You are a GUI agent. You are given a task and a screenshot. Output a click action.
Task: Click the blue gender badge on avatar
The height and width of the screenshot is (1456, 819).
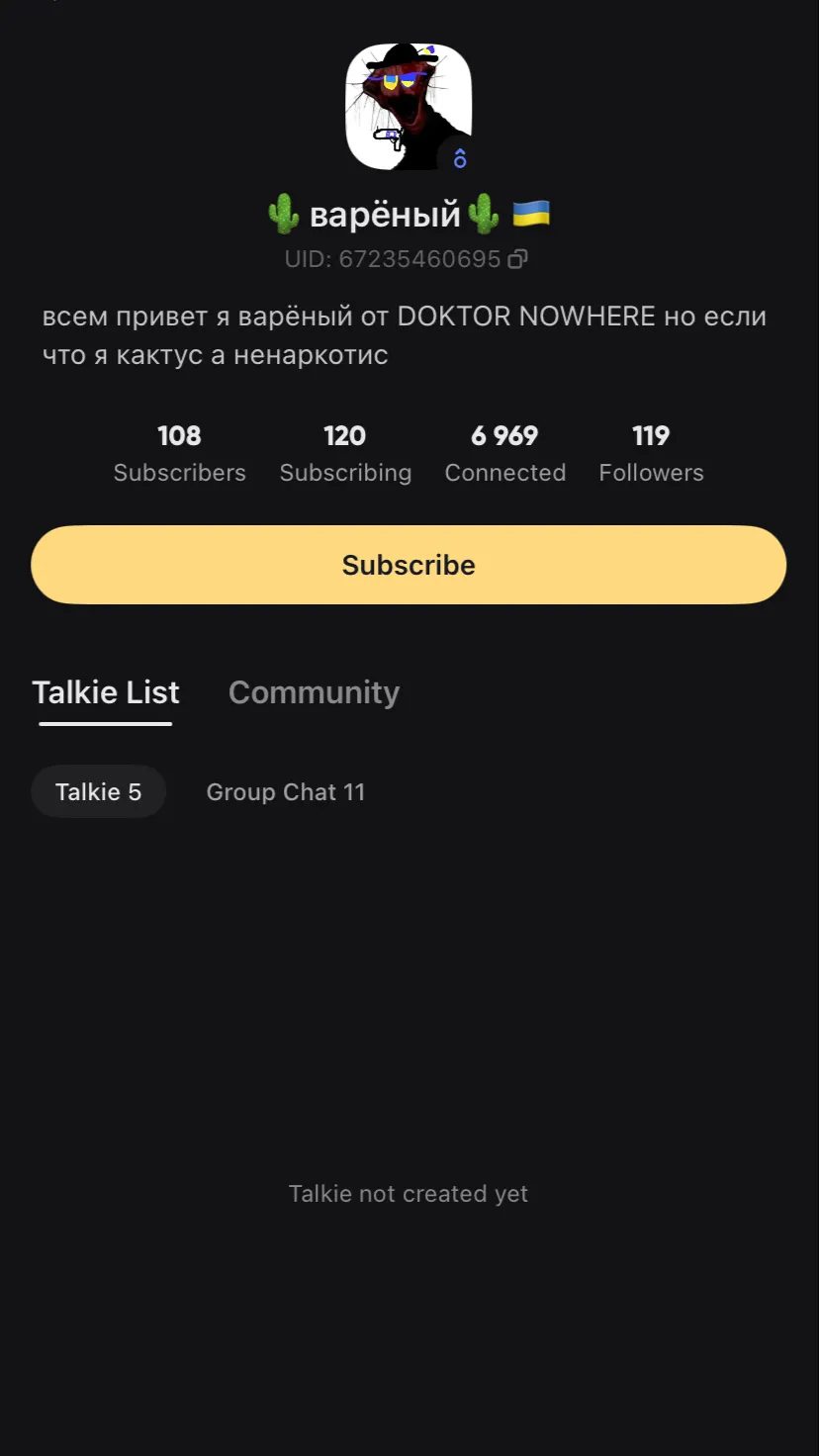pyautogui.click(x=459, y=157)
